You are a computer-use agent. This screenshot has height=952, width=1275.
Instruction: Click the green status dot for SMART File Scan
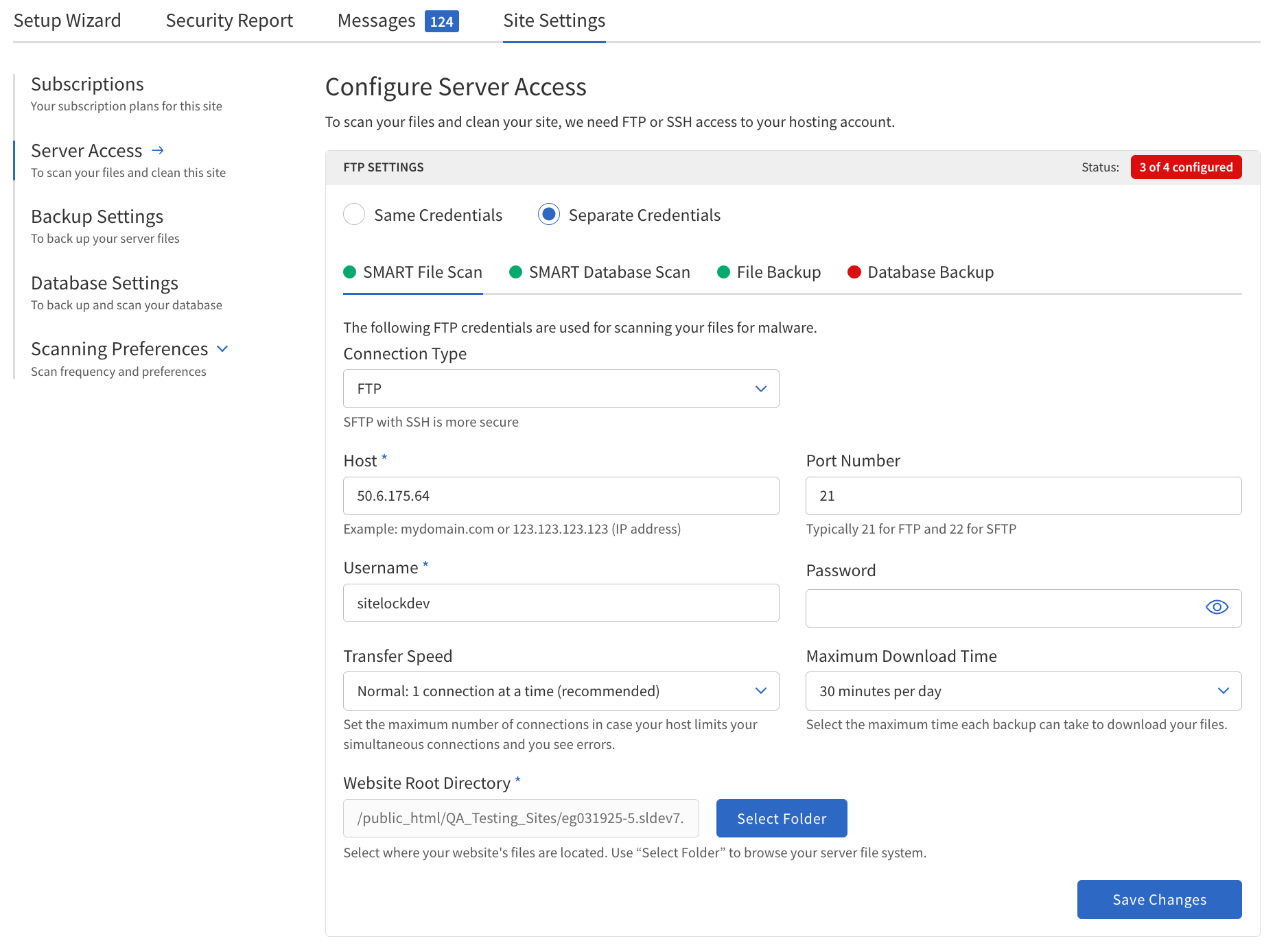[349, 272]
